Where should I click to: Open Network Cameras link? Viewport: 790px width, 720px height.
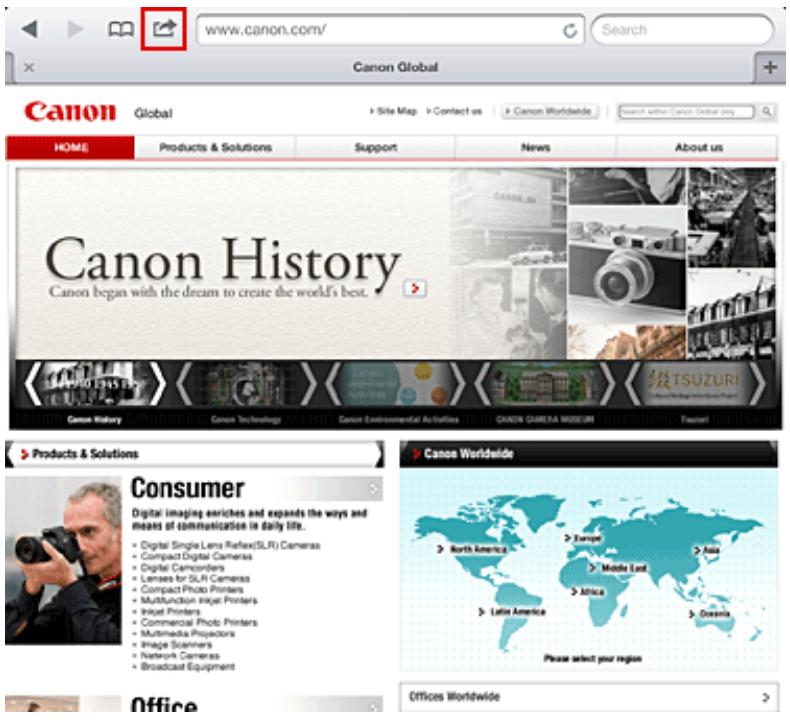[x=180, y=656]
